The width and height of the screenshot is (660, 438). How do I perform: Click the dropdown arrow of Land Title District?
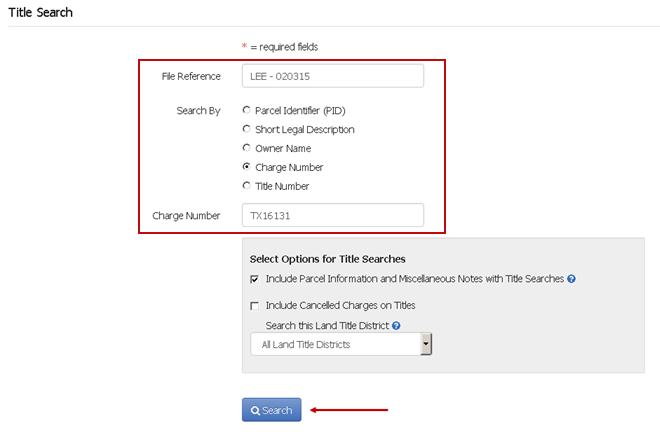pyautogui.click(x=426, y=344)
